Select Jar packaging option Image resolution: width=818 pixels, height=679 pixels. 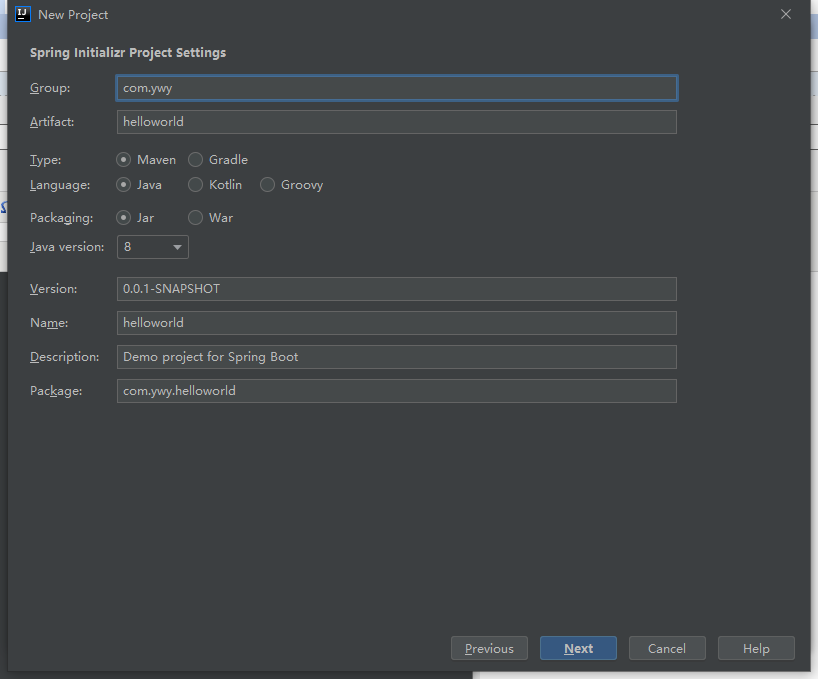[124, 218]
